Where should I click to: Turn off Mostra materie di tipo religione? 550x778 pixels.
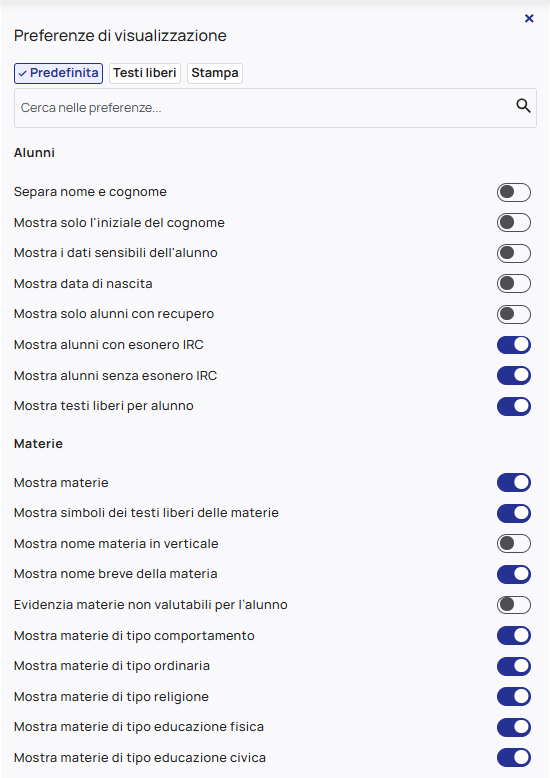coord(514,697)
